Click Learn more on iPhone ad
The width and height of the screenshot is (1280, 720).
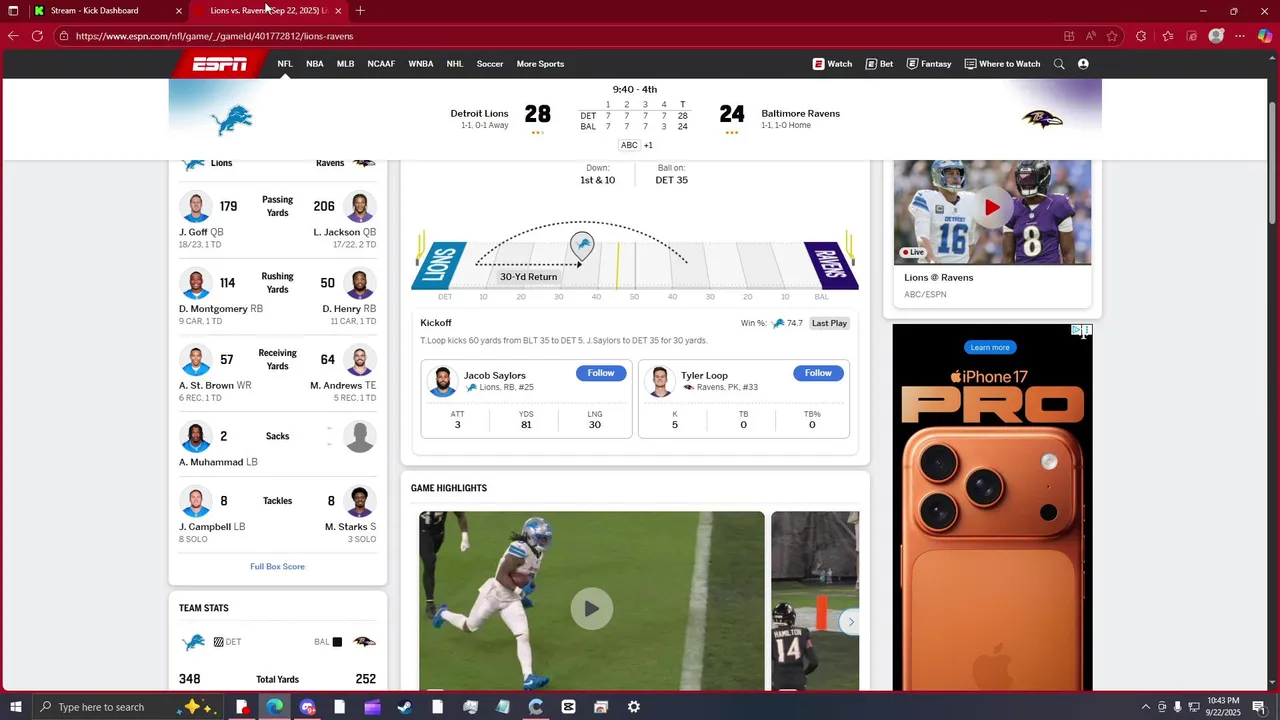[x=990, y=347]
